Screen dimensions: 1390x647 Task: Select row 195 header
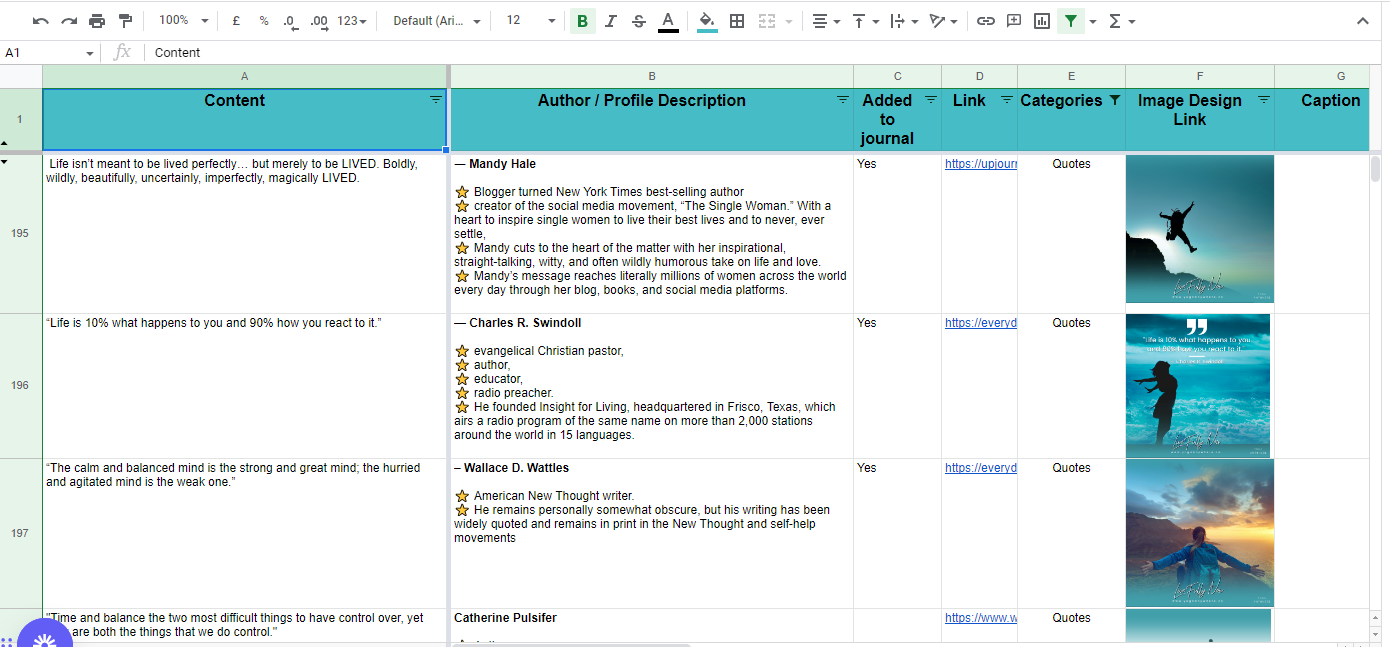[x=20, y=233]
